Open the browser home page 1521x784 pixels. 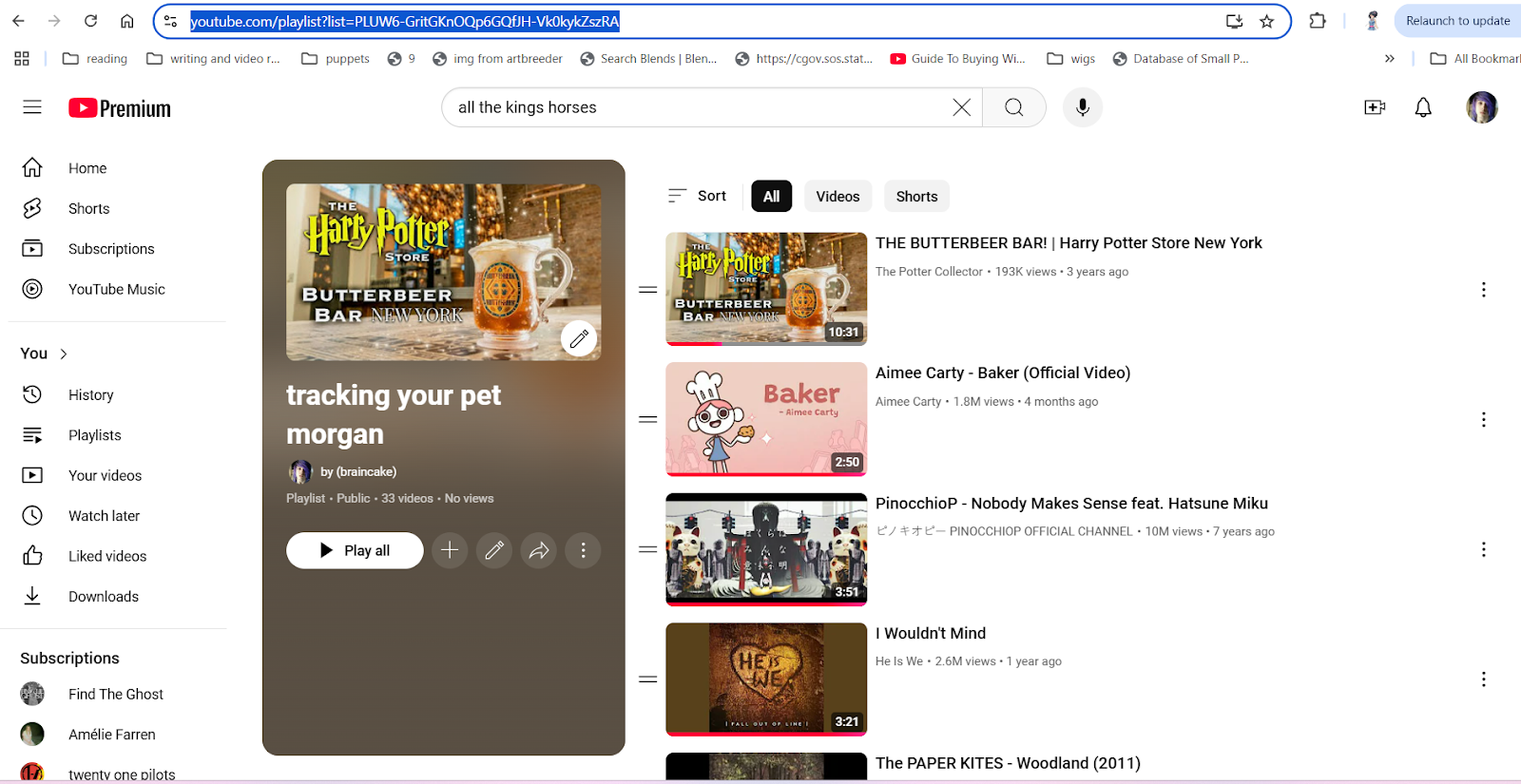point(126,21)
